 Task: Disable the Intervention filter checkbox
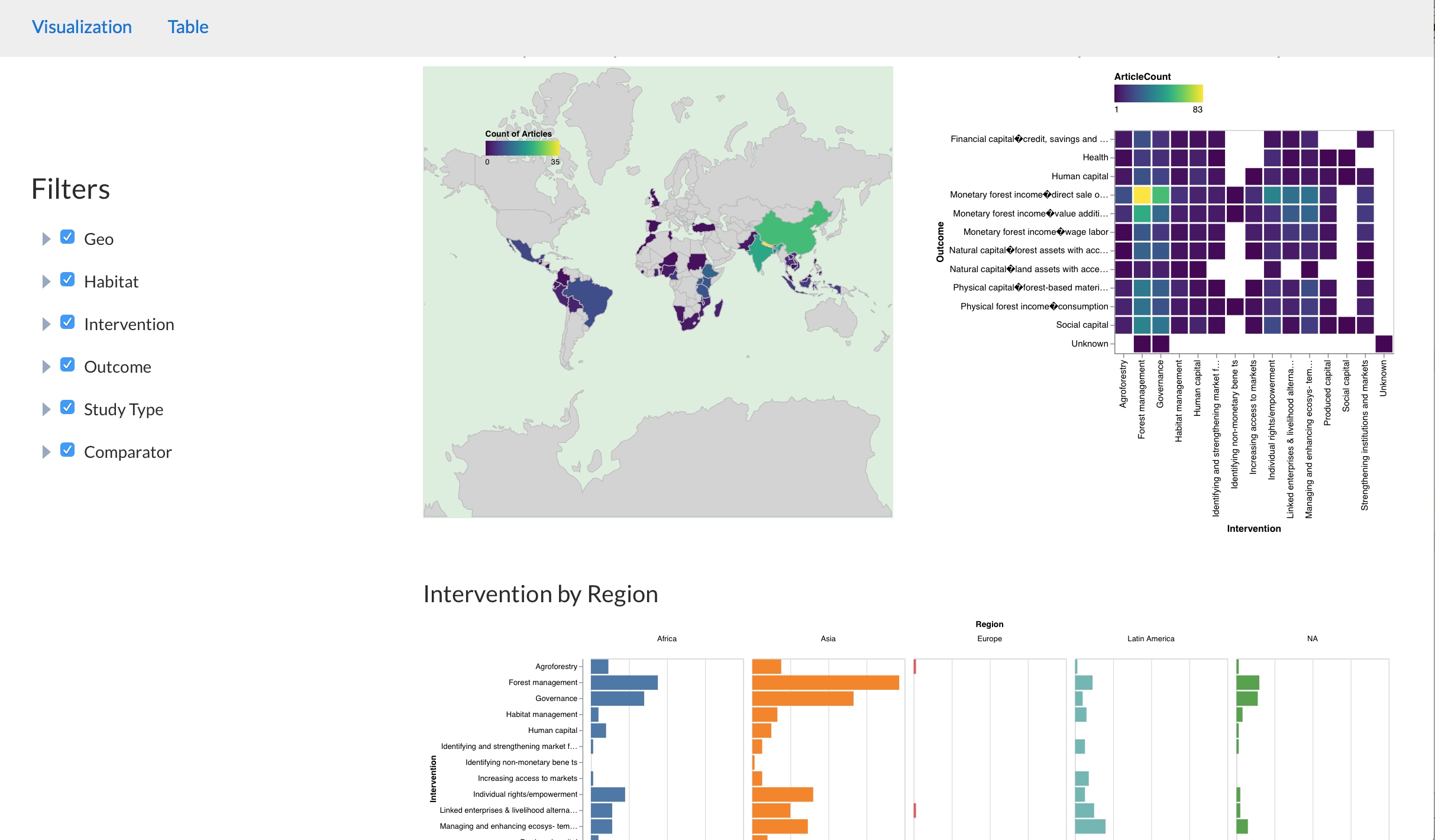(x=67, y=322)
